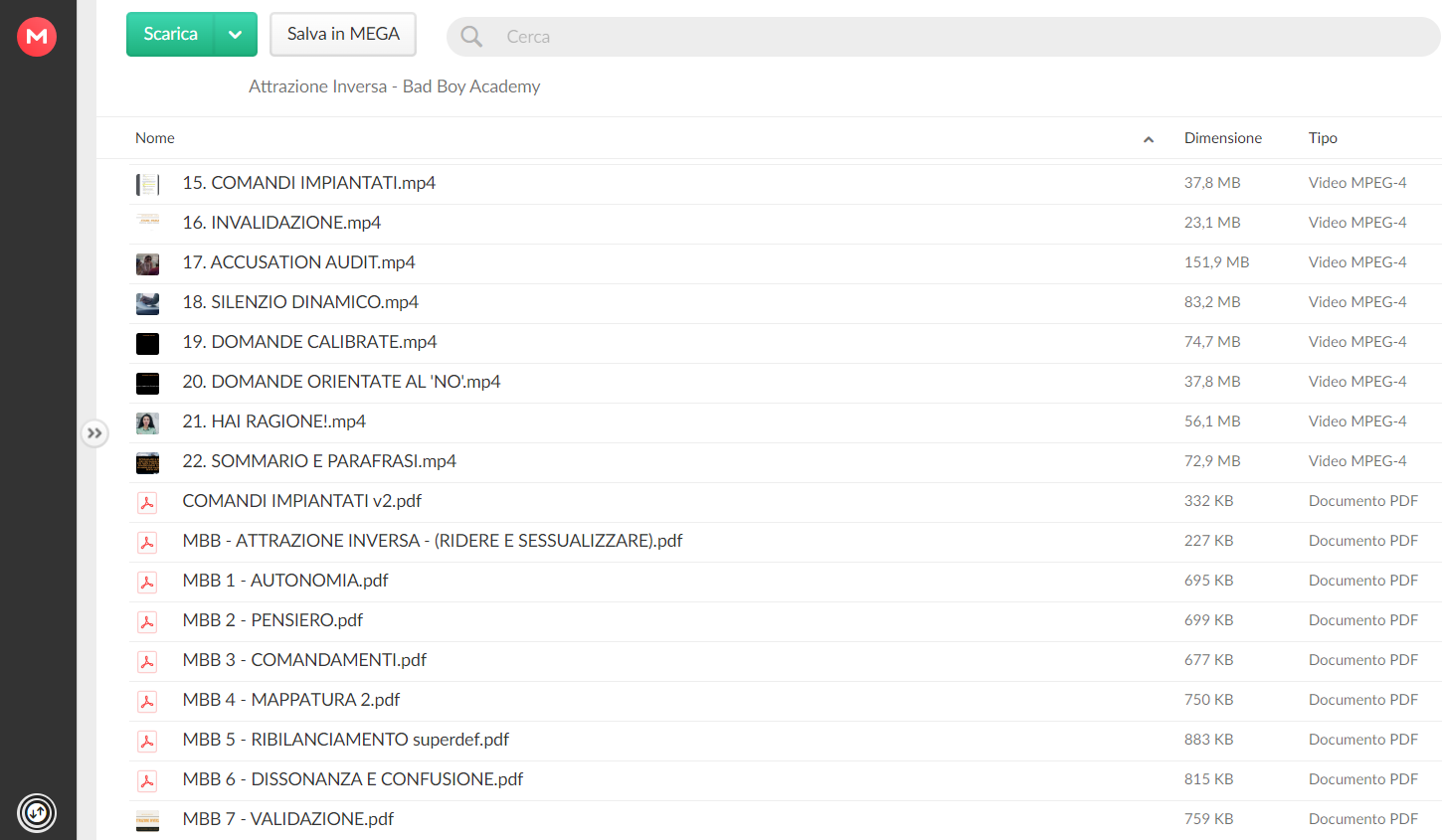Click PDF icon of MBB 4 - MAPPATURA 2.pdf
The width and height of the screenshot is (1442, 840).
pyautogui.click(x=147, y=701)
